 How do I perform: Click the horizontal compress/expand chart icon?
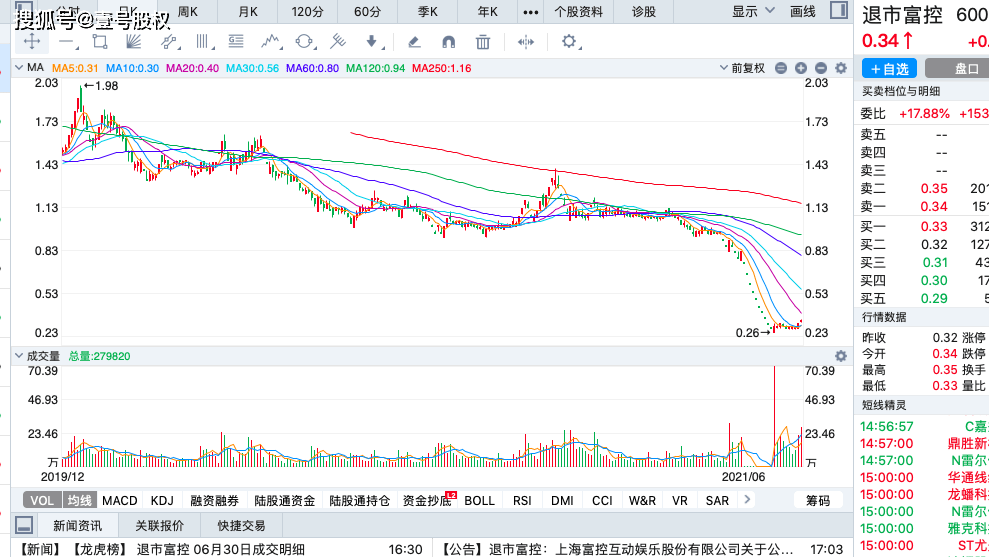[525, 42]
